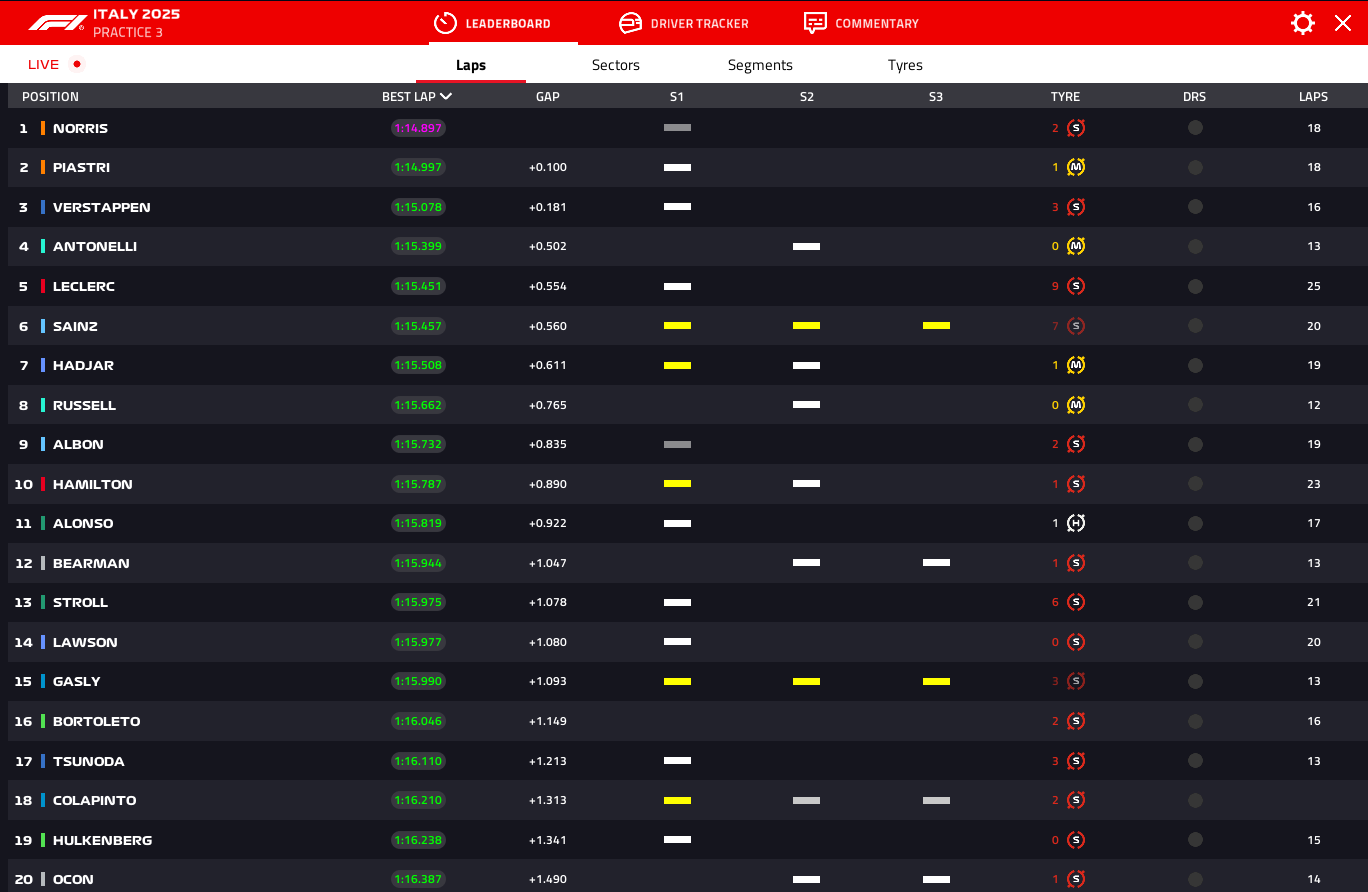Click Colapinto's grey S3 segment bar
Viewport: 1368px width, 892px height.
(936, 800)
